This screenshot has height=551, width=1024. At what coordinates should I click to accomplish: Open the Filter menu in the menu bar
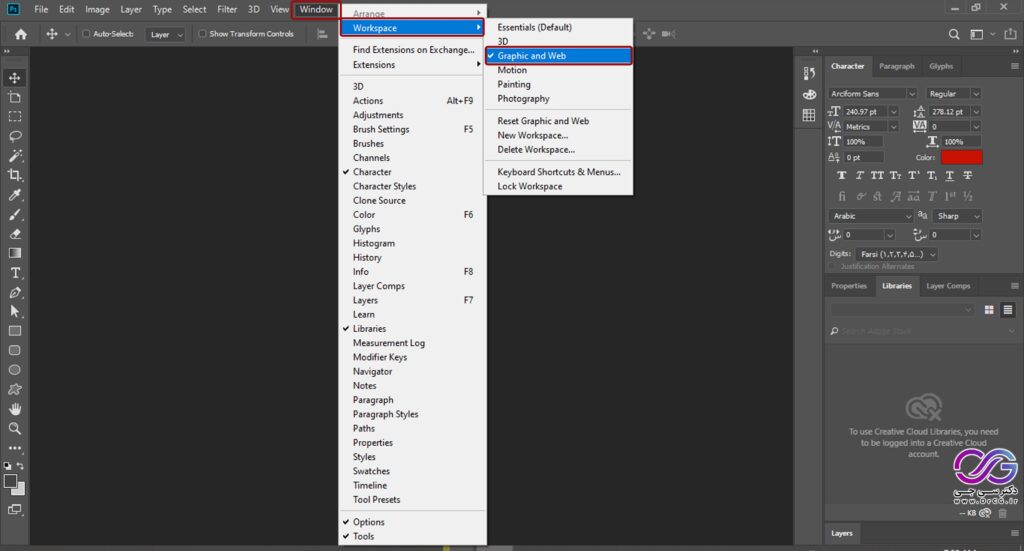tap(227, 9)
